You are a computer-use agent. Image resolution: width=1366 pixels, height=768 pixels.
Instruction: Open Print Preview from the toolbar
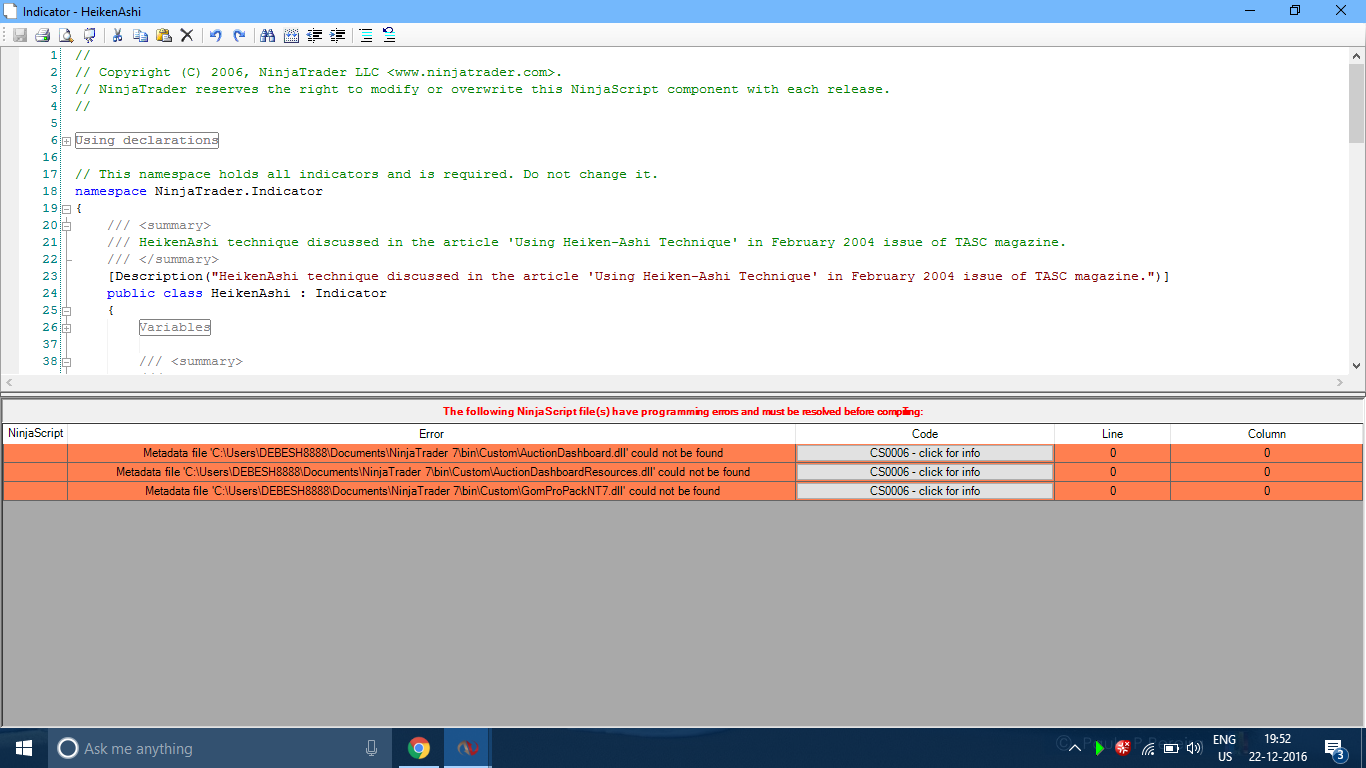[x=65, y=35]
